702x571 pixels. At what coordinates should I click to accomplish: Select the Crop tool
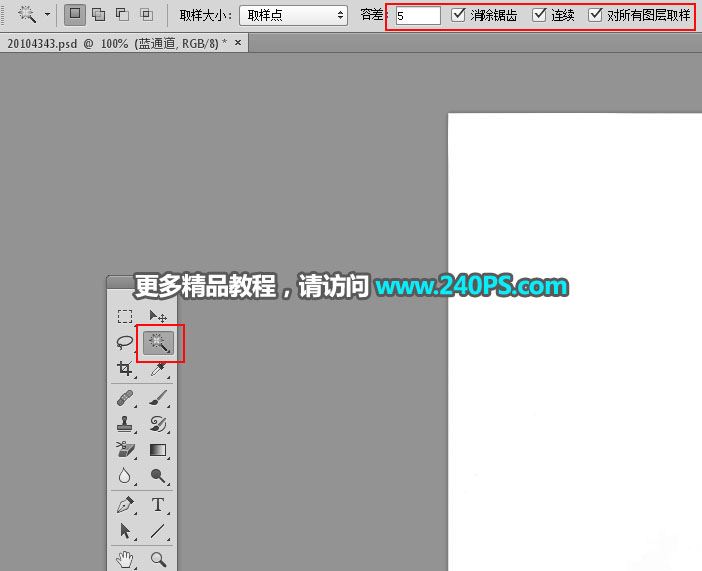point(125,369)
